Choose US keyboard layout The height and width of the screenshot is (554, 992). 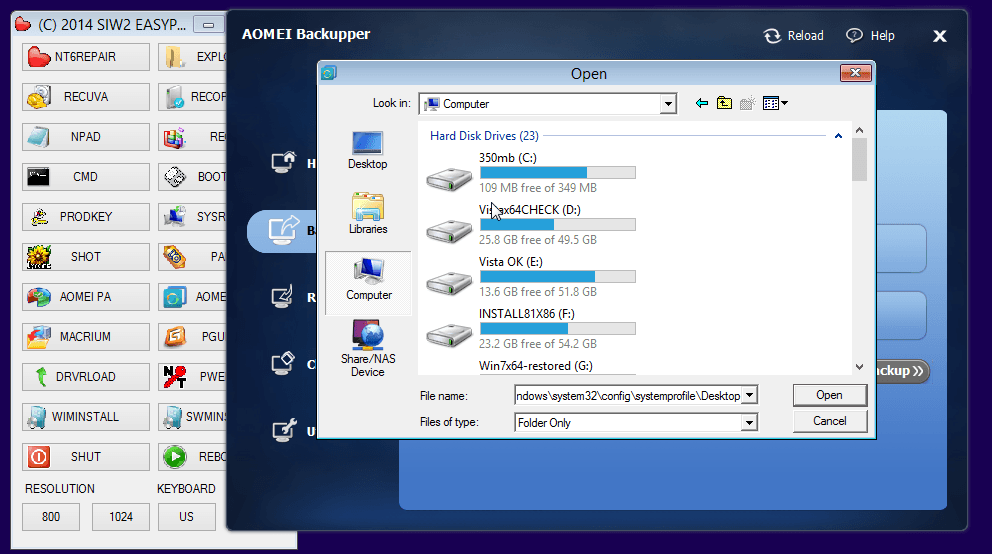[x=186, y=517]
